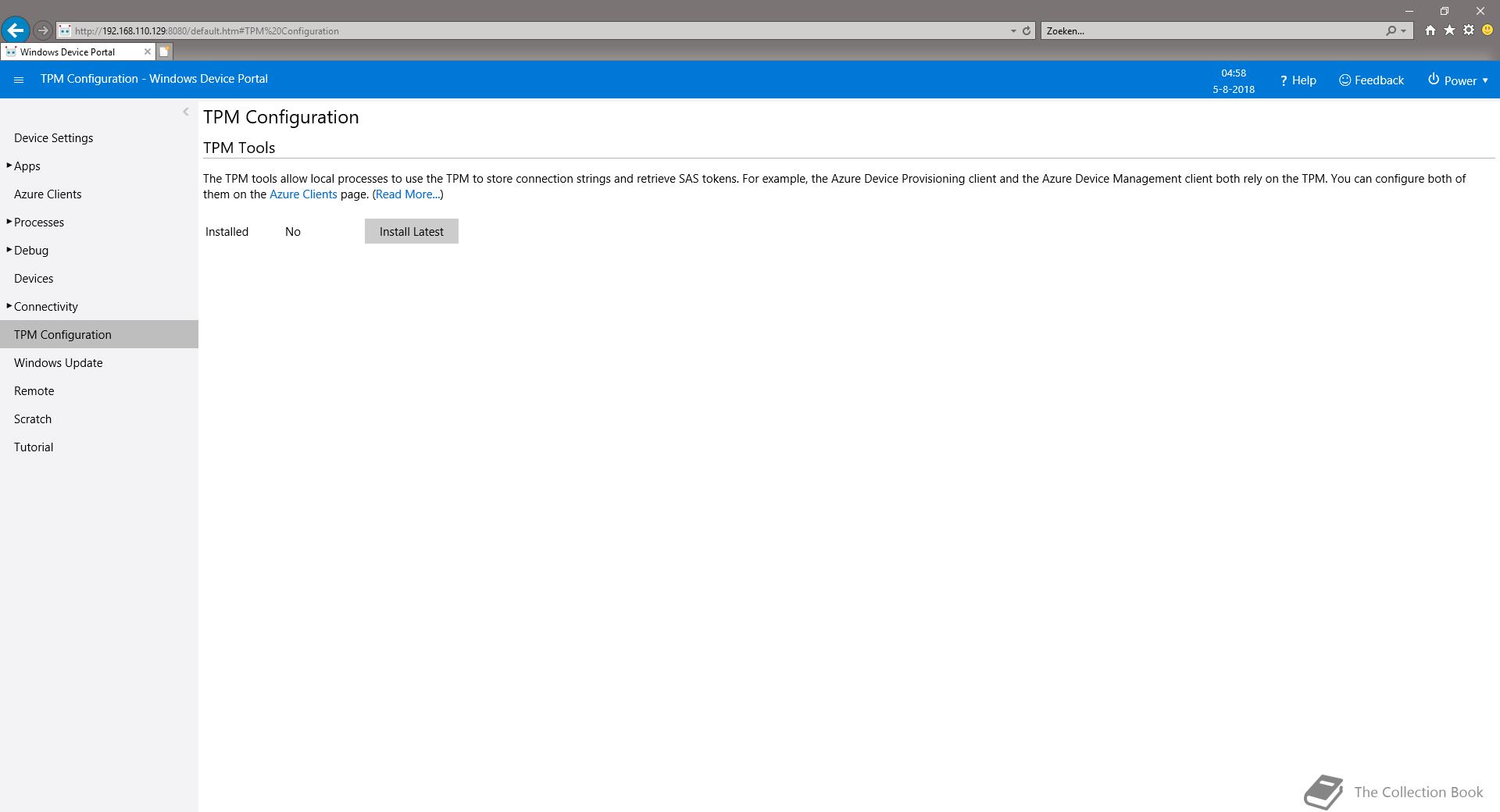Image resolution: width=1500 pixels, height=812 pixels.
Task: Click the Installed status value No
Action: pyautogui.click(x=293, y=232)
